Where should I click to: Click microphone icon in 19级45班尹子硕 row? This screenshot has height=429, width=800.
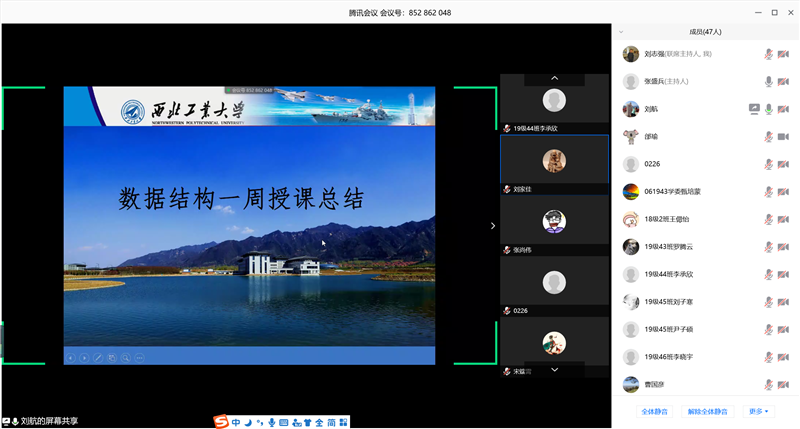[x=768, y=330]
